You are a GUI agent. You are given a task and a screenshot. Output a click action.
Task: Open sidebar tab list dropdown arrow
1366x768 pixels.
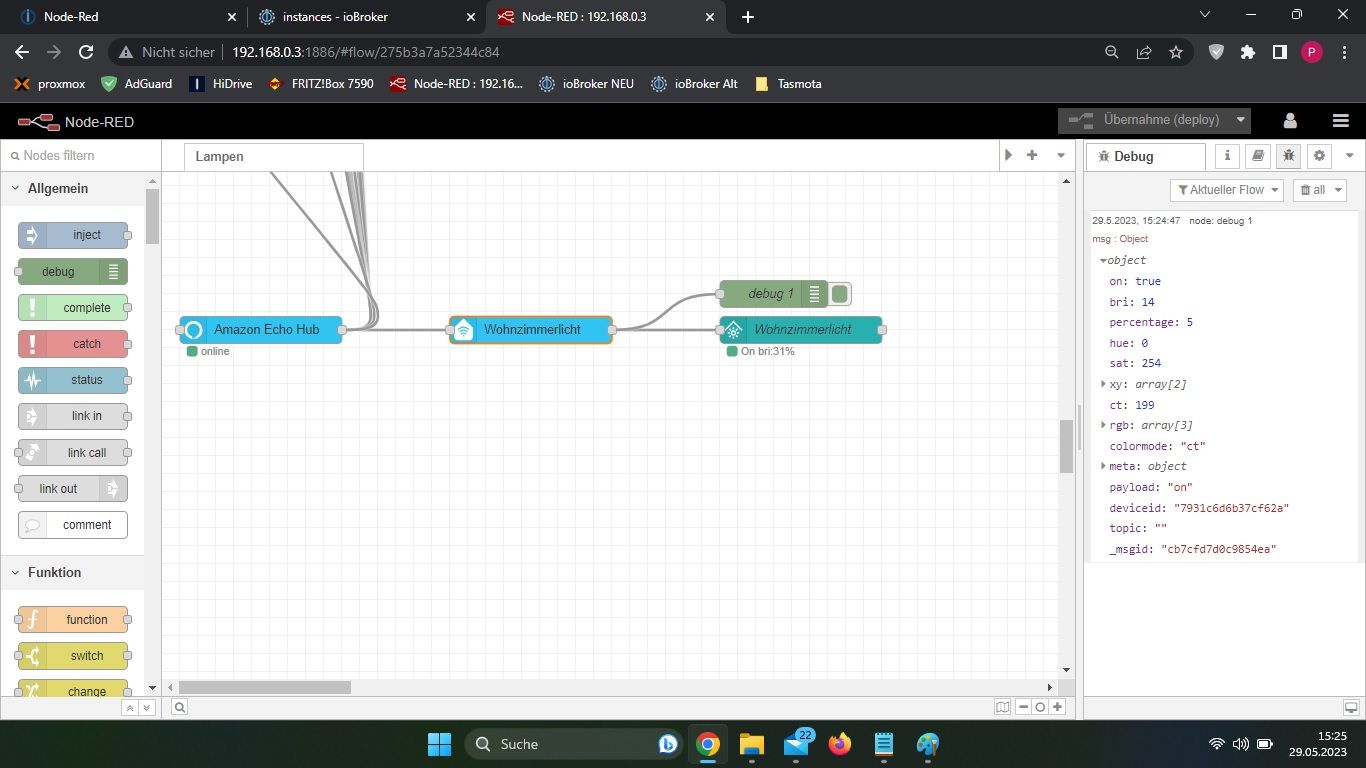1349,156
